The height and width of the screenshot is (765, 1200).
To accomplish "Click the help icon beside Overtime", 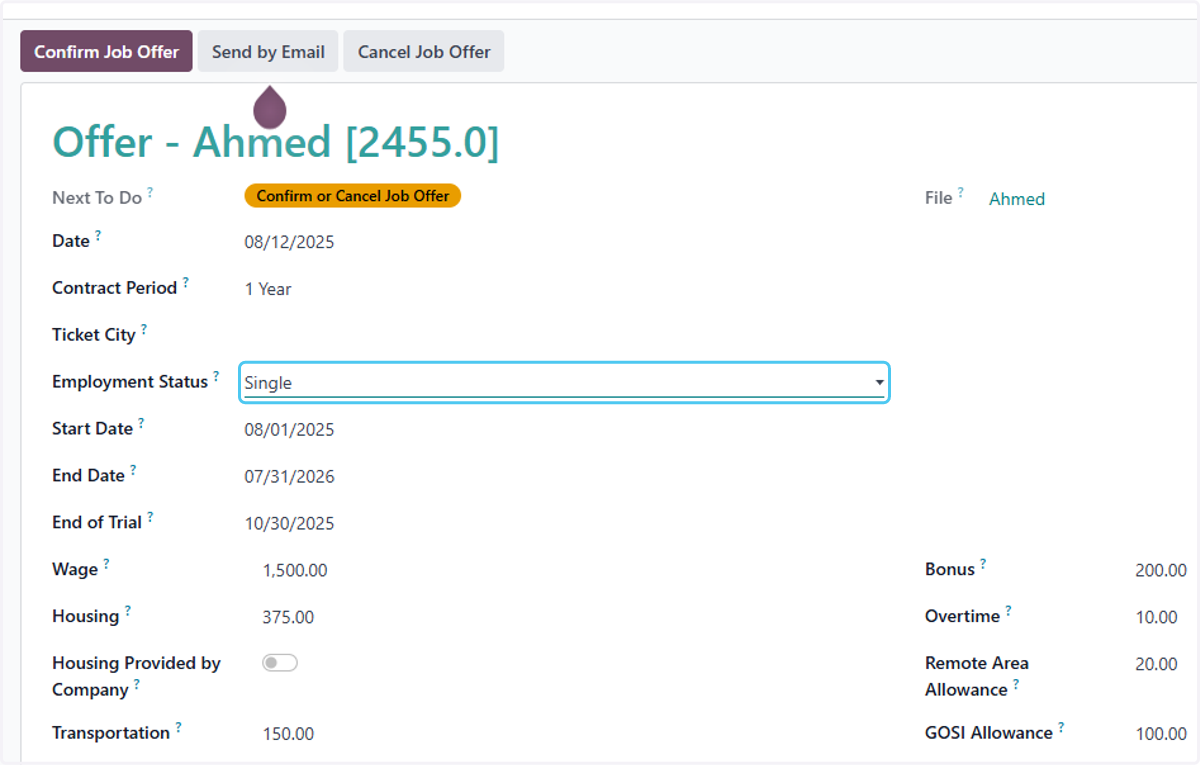I will click(1008, 611).
